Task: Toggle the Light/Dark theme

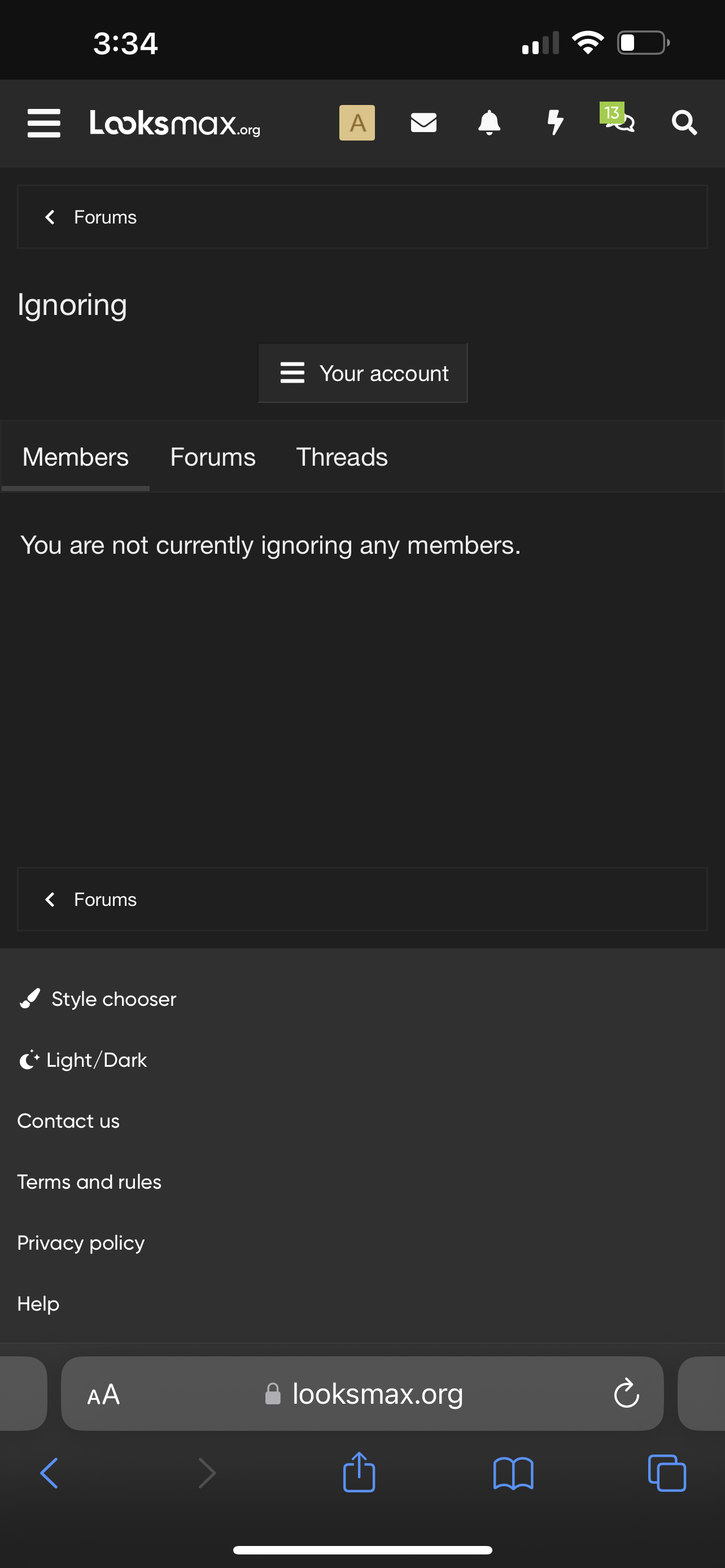Action: pyautogui.click(x=83, y=1060)
